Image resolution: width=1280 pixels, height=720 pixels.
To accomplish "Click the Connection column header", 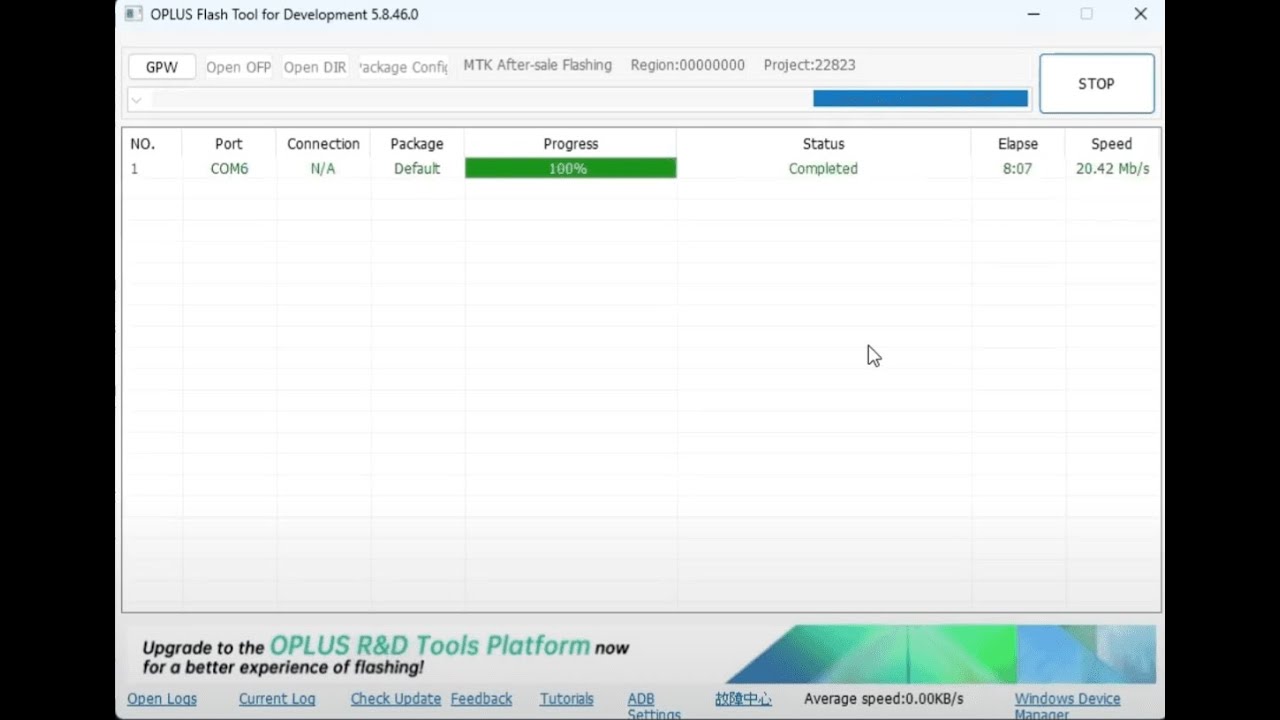I will click(323, 144).
